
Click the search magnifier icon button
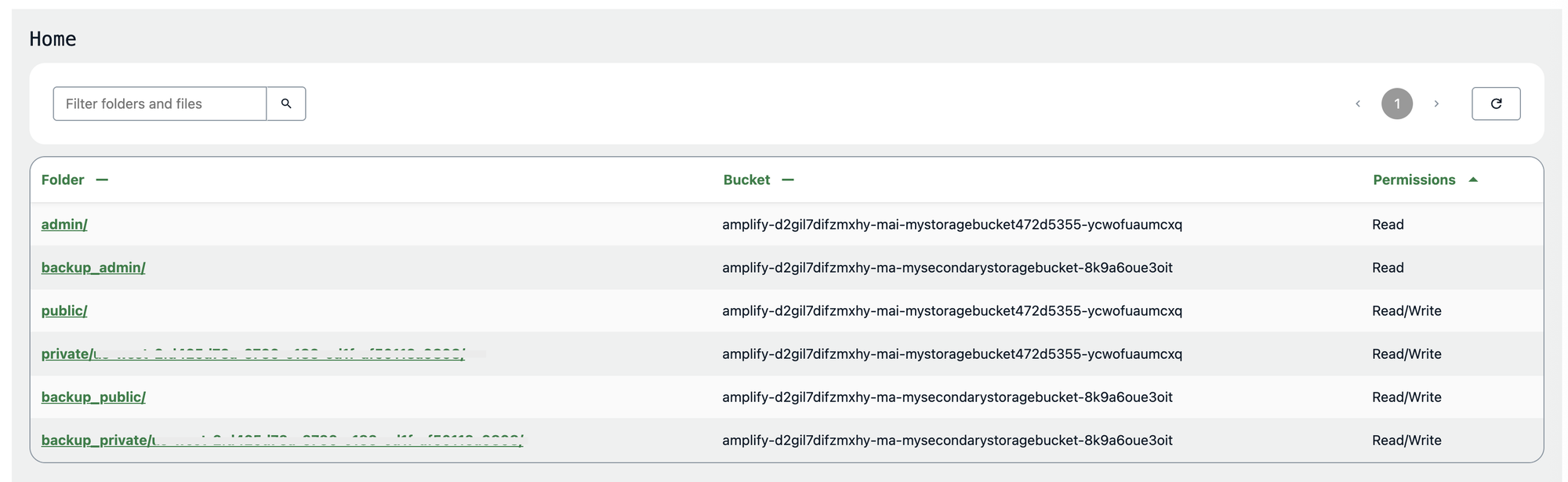pos(286,103)
